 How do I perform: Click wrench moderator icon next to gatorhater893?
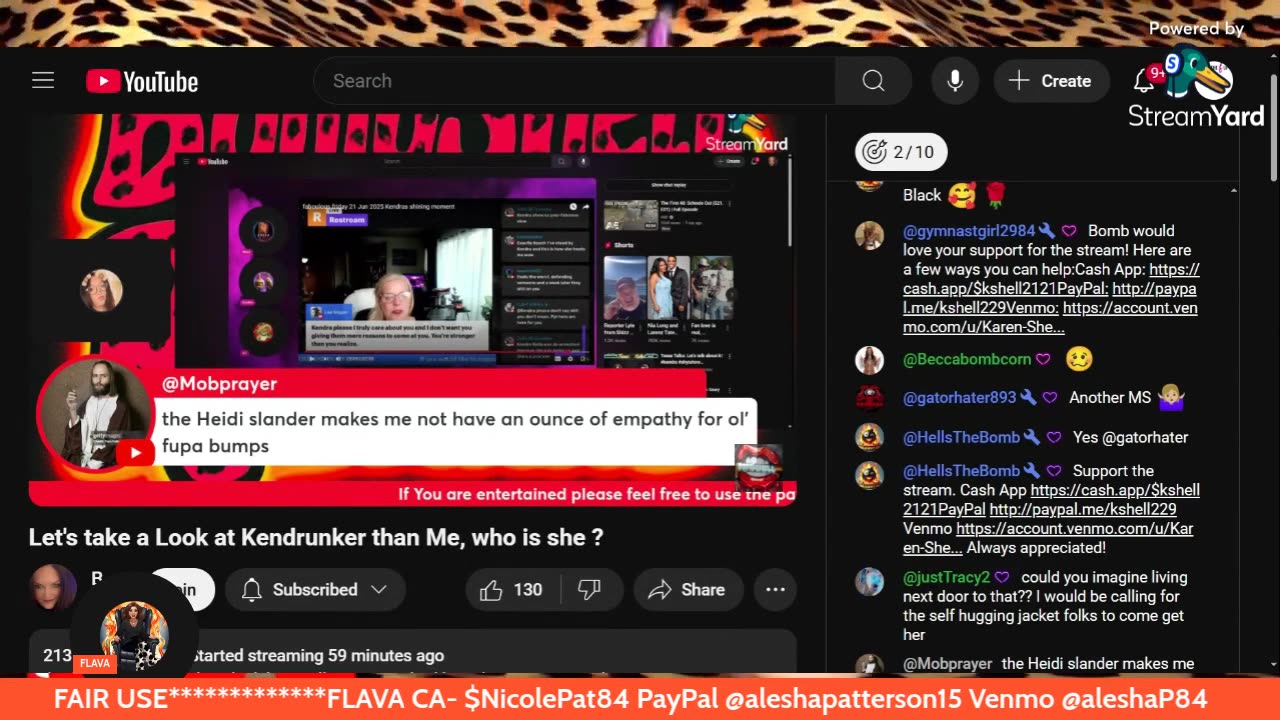1027,398
